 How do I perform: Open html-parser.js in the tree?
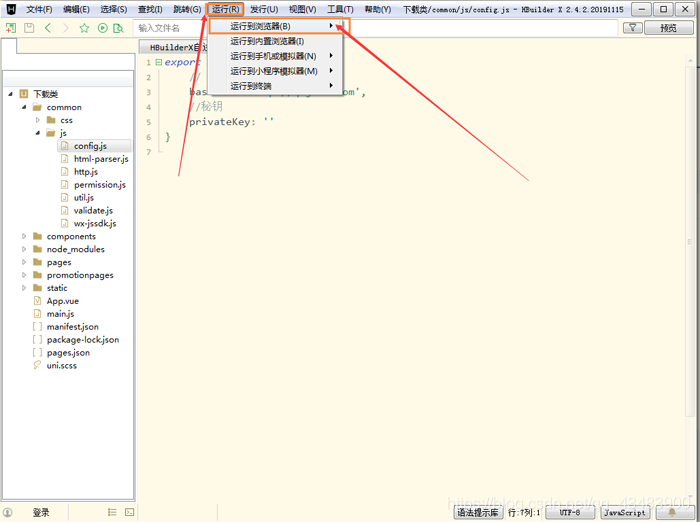[x=101, y=159]
